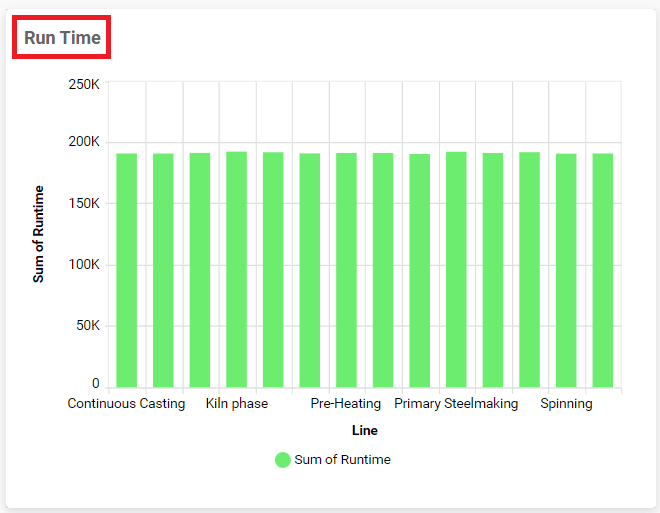
Task: Click the Pre-Heating bar in chart
Action: (346, 270)
